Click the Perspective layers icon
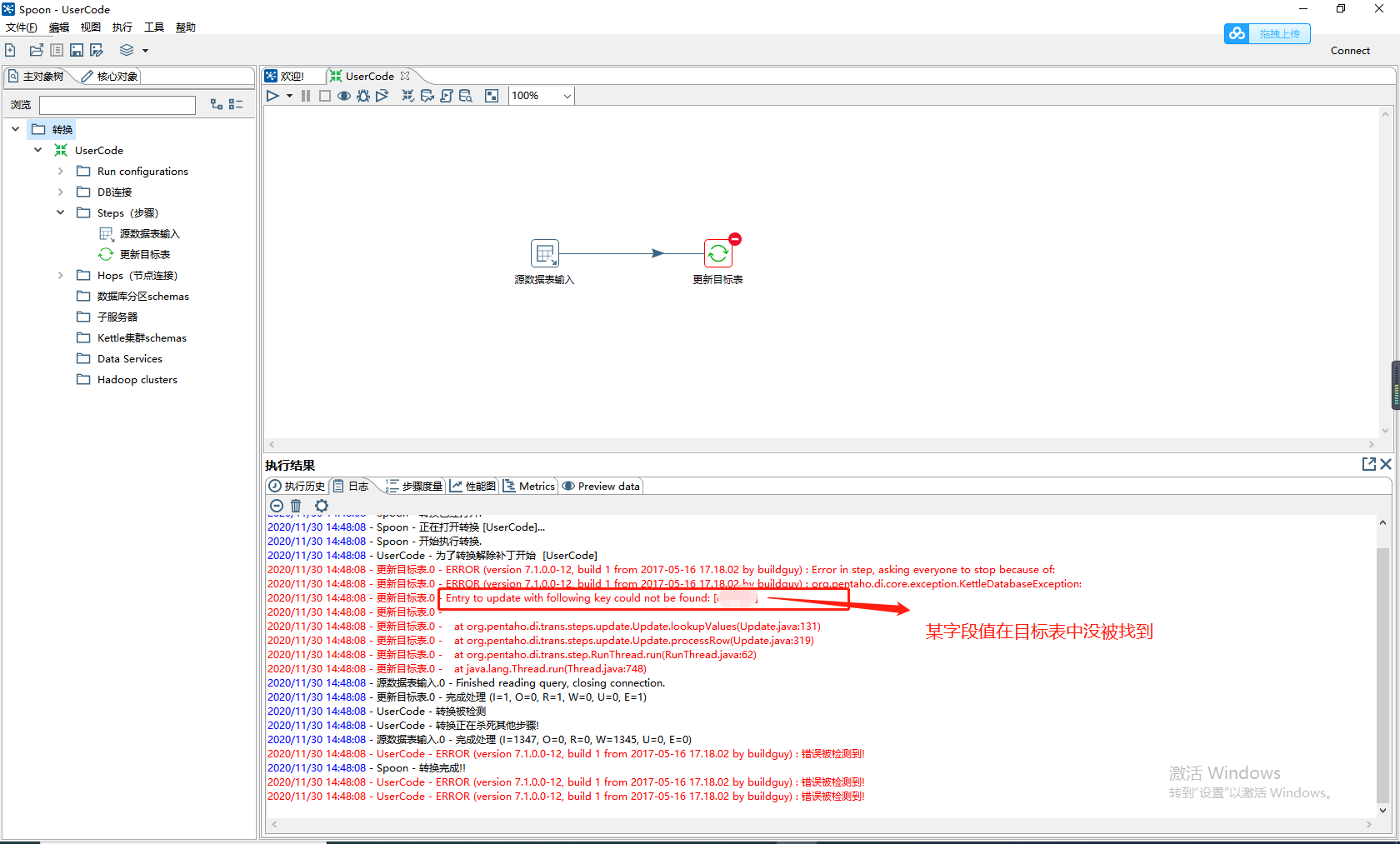The height and width of the screenshot is (844, 1400). point(127,50)
